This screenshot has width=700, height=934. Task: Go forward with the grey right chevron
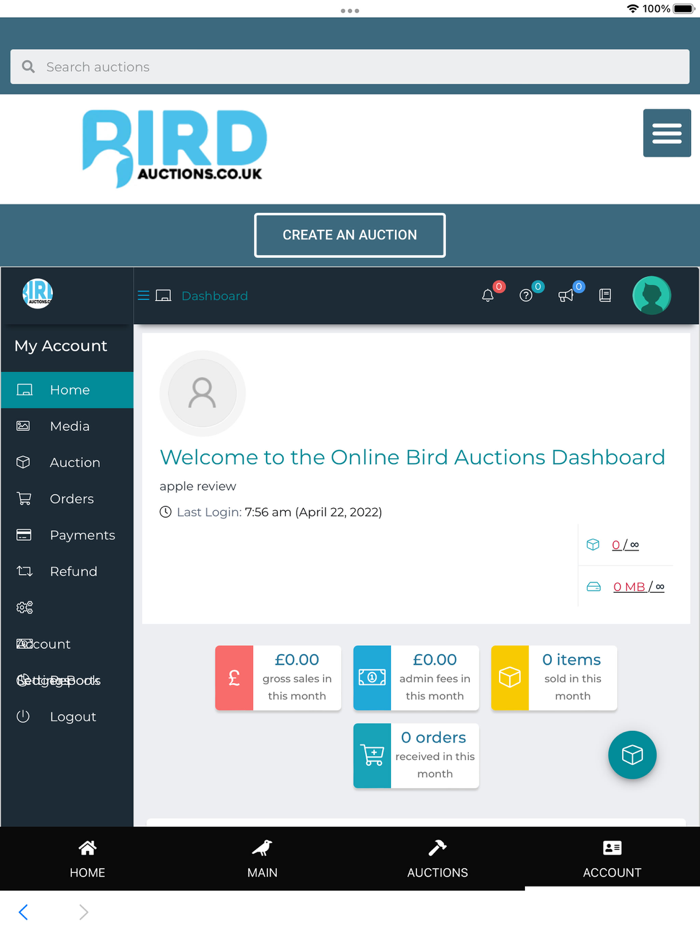pyautogui.click(x=83, y=913)
